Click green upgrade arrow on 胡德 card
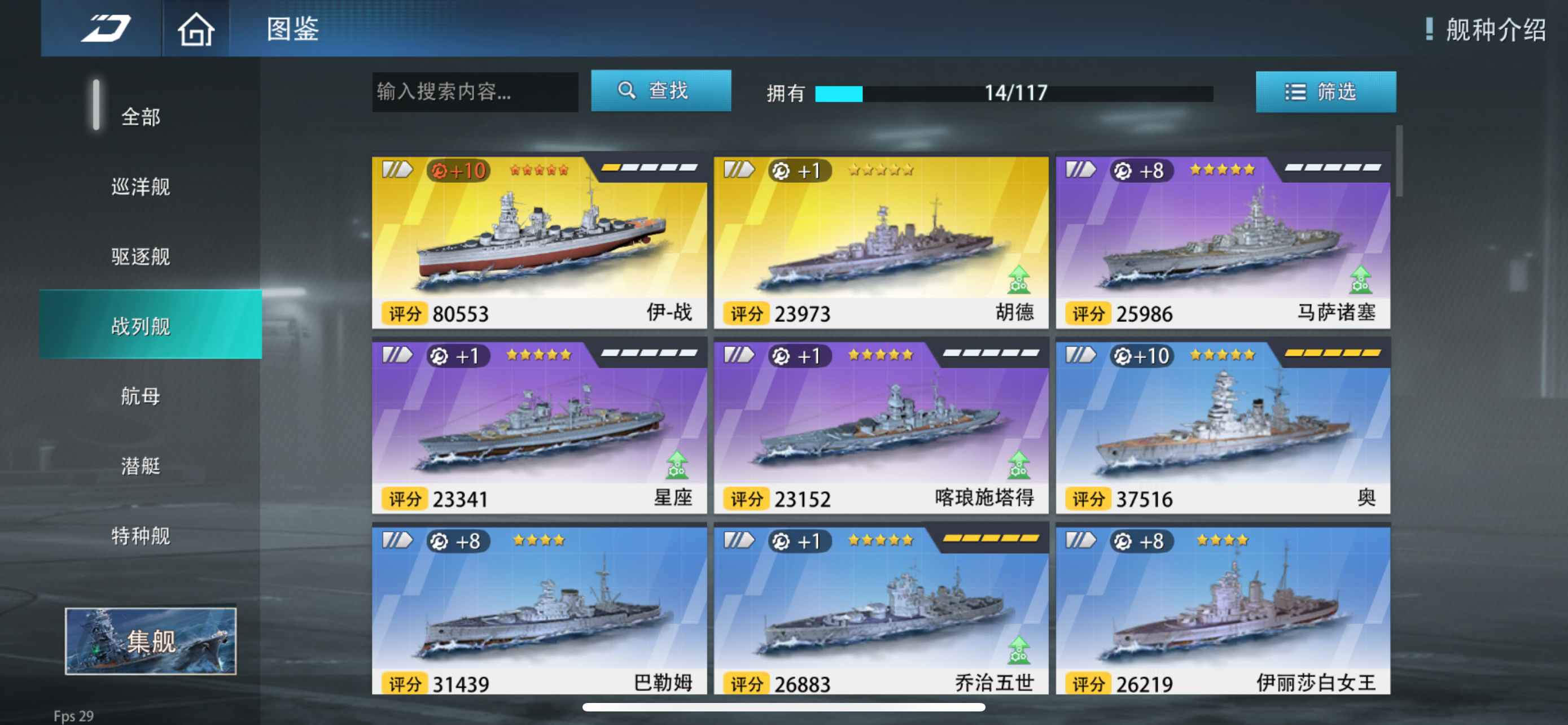This screenshot has height=725, width=1568. coord(1019,279)
